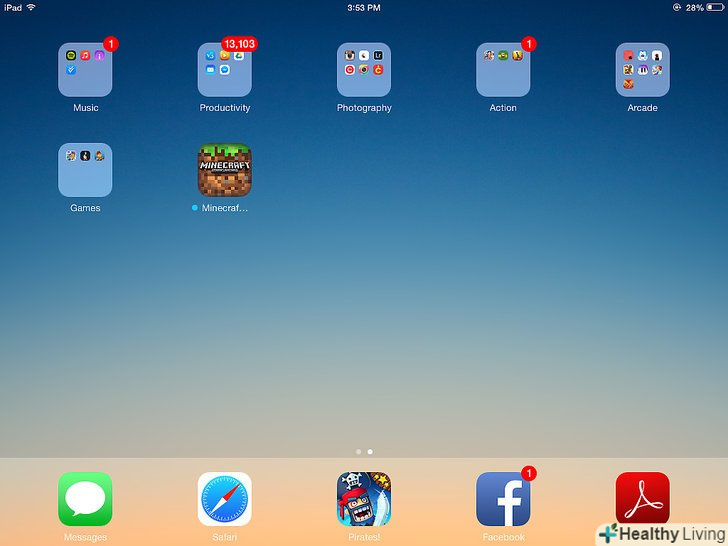Tap the Wi-Fi icon in status bar
Viewport: 728px width, 546px height.
31,7
